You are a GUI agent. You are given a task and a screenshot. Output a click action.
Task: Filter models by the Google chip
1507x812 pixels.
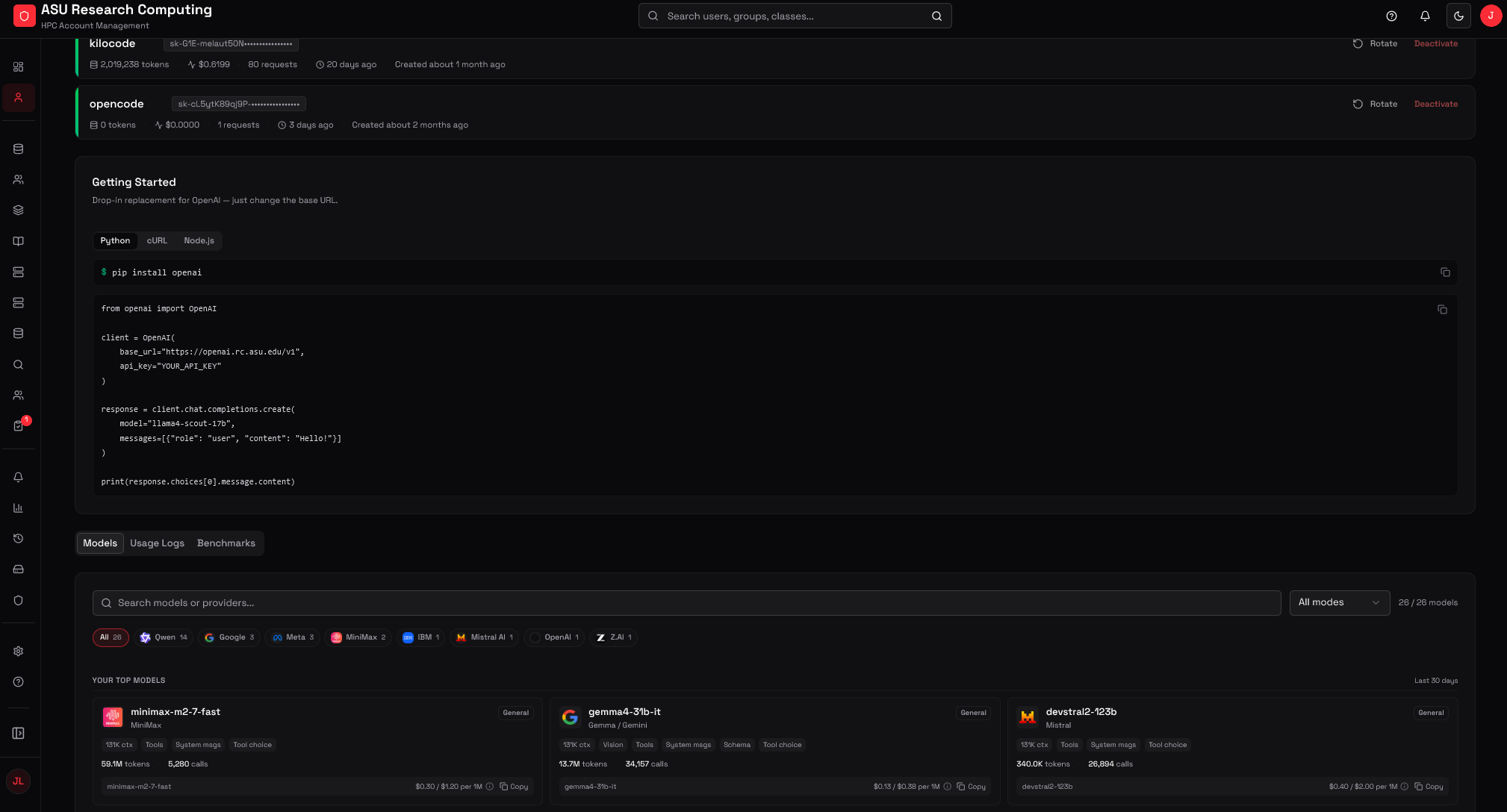click(229, 637)
